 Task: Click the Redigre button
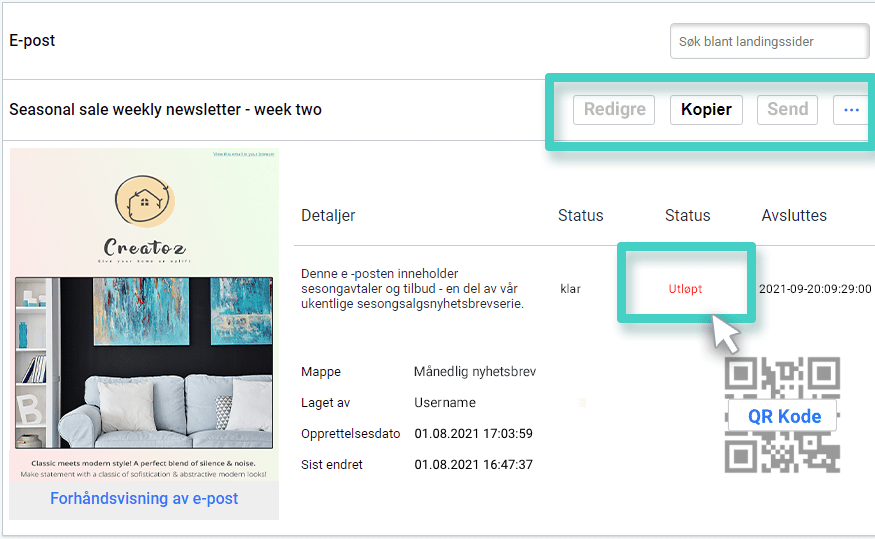tap(614, 109)
